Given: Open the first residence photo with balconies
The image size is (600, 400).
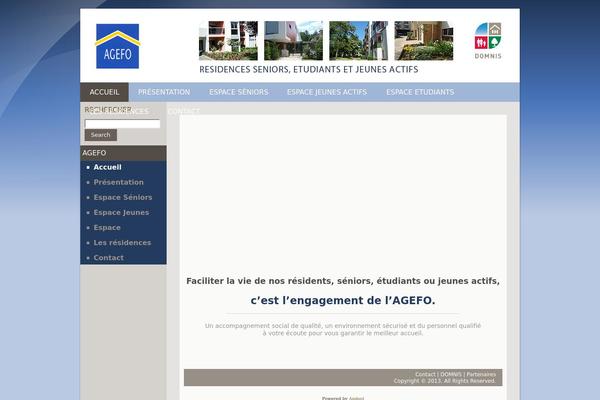Looking at the screenshot, I should (x=228, y=41).
